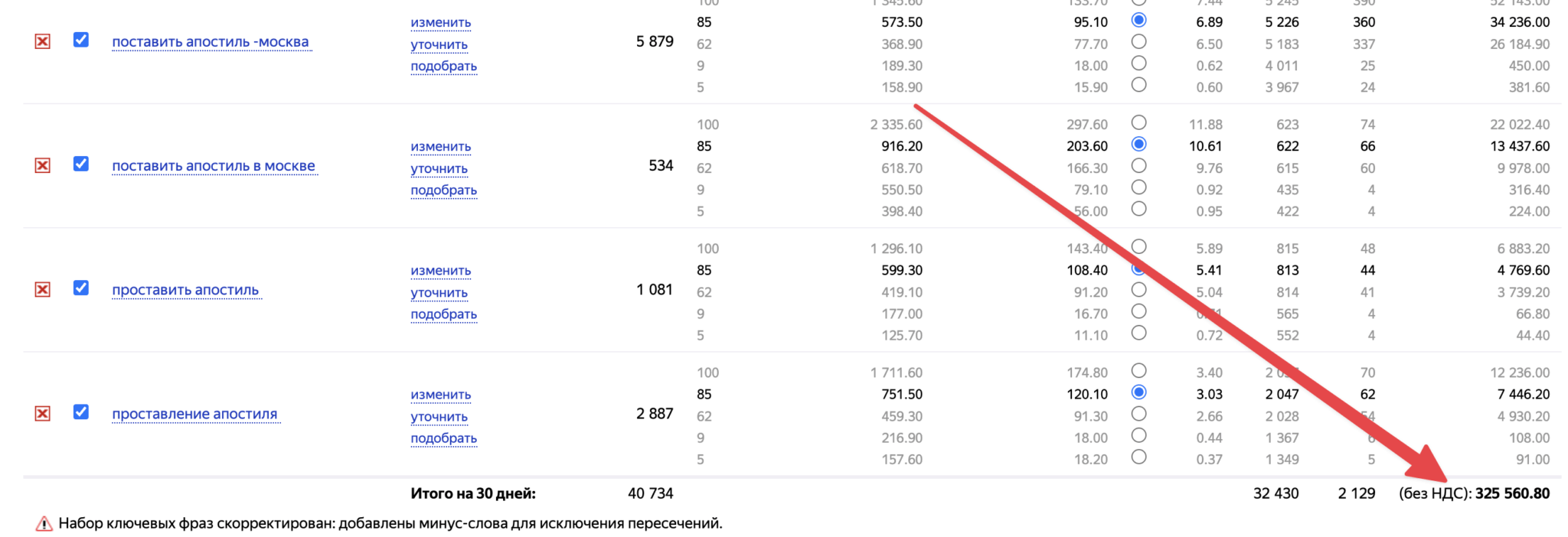
Task: Click 'уточнить' for 'проставить апостиль'
Action: tap(439, 292)
